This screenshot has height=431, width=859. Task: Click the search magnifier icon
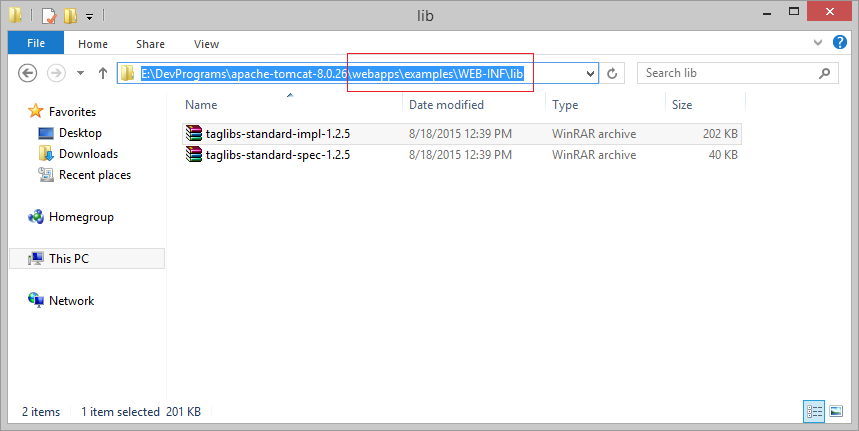click(x=824, y=73)
